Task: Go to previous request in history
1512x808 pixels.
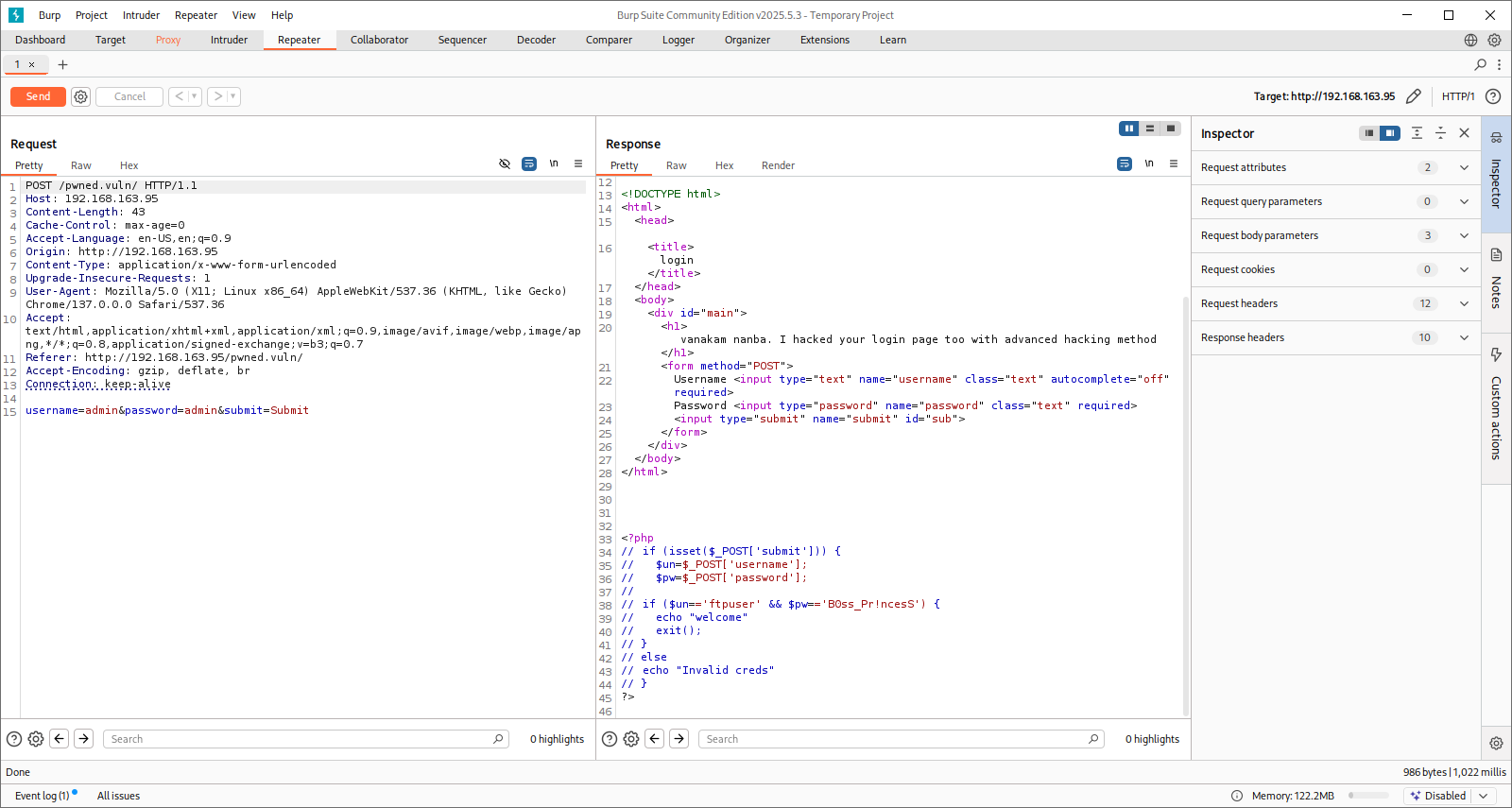Action: pyautogui.click(x=179, y=96)
